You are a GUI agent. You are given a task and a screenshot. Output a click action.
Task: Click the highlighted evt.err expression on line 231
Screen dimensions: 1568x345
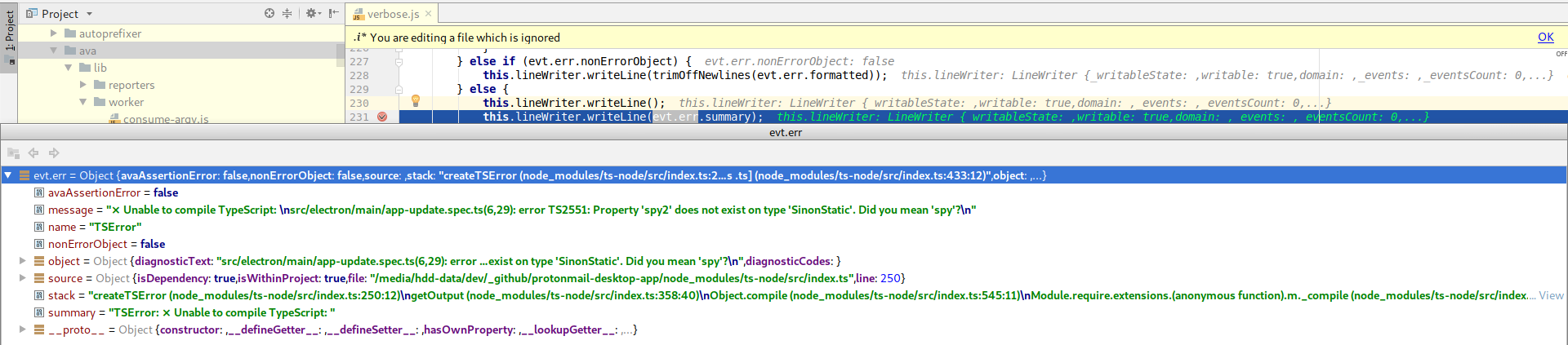(x=675, y=117)
